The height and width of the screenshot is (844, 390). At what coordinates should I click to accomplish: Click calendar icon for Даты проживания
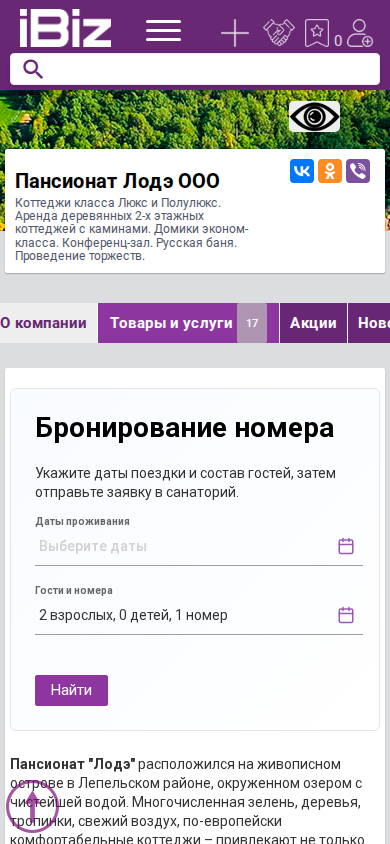(x=346, y=546)
